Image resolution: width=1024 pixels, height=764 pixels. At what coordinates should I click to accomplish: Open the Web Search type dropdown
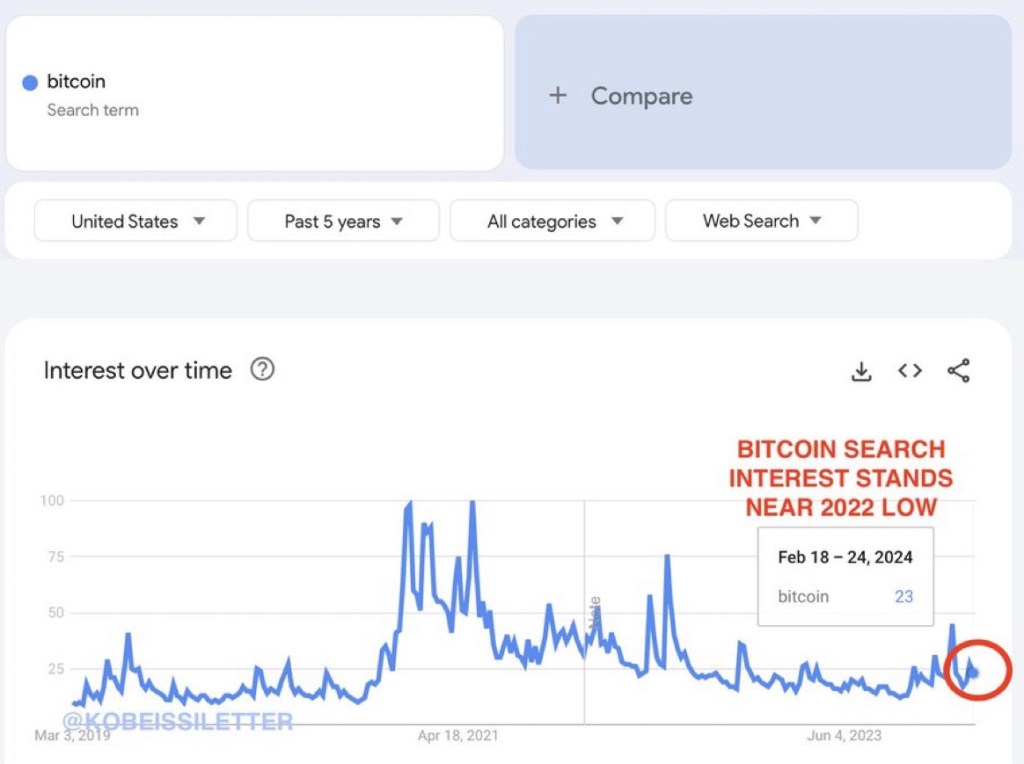761,221
